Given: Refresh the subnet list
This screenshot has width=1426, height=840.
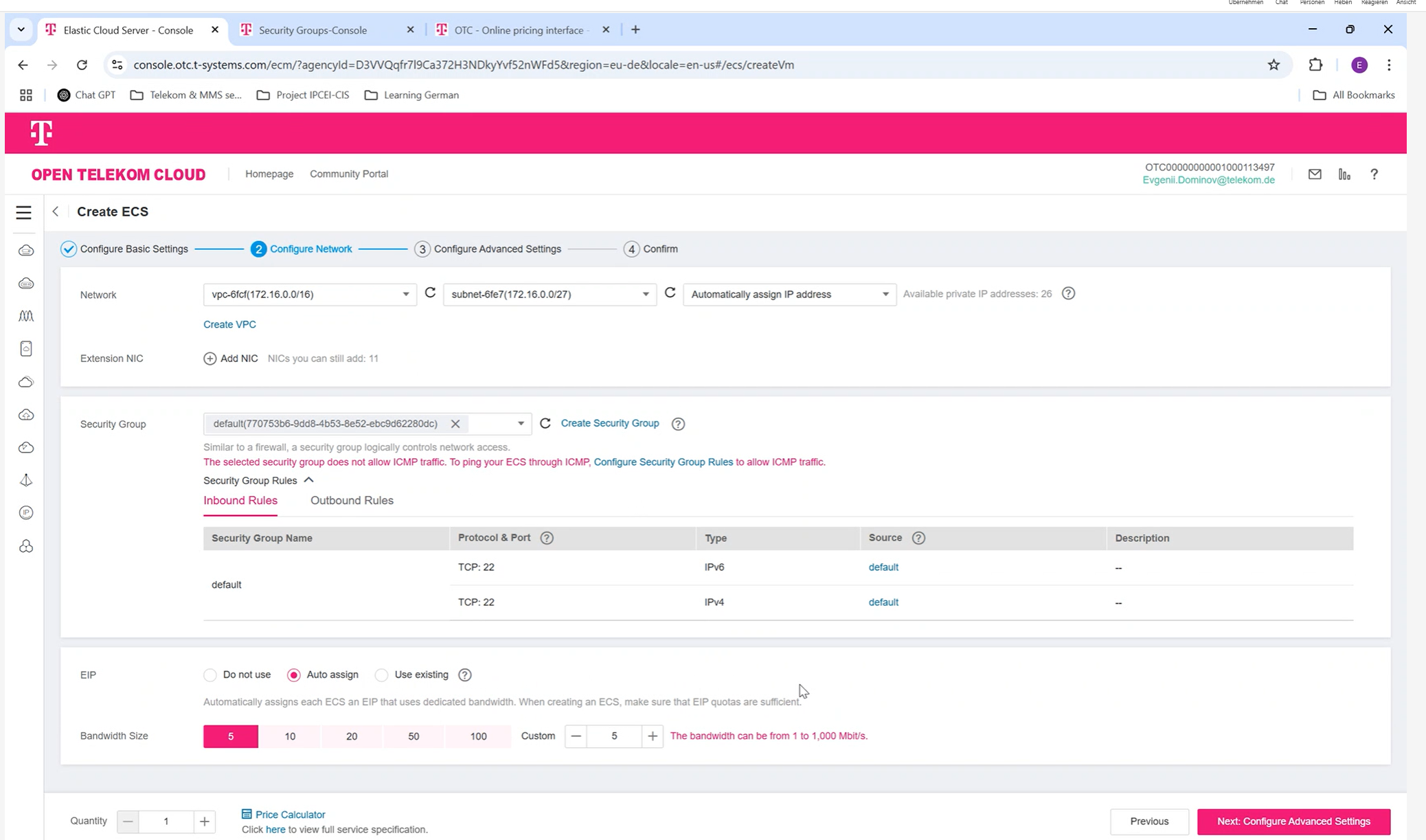Looking at the screenshot, I should click(670, 293).
